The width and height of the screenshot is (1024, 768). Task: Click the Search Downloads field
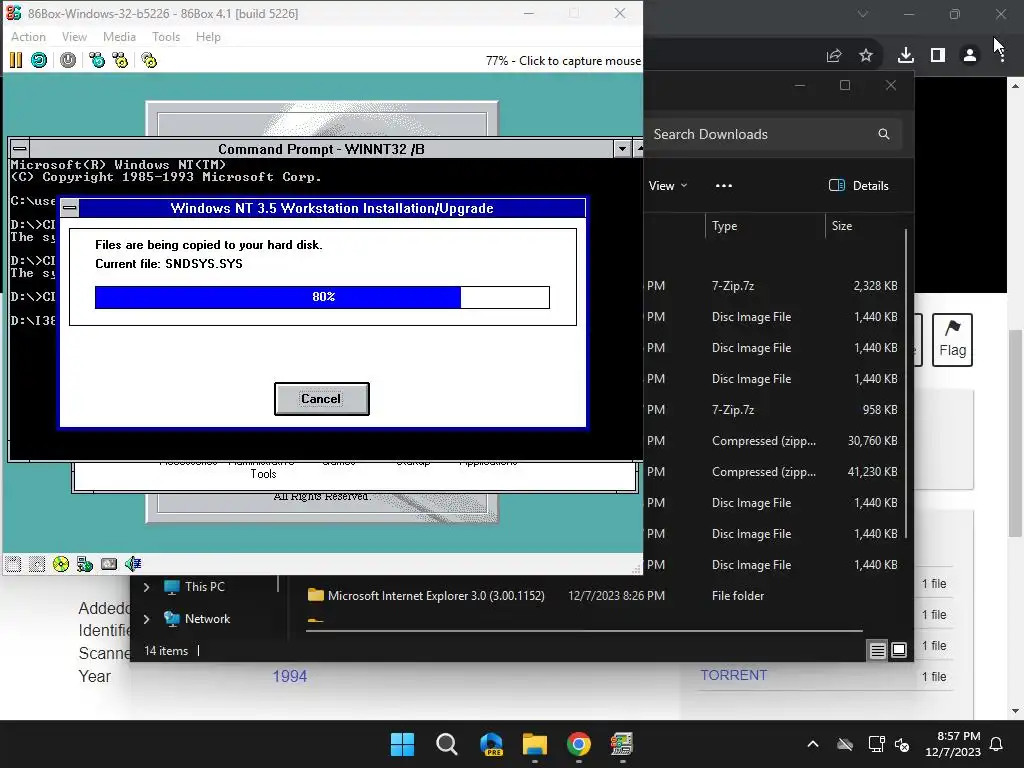tap(773, 134)
